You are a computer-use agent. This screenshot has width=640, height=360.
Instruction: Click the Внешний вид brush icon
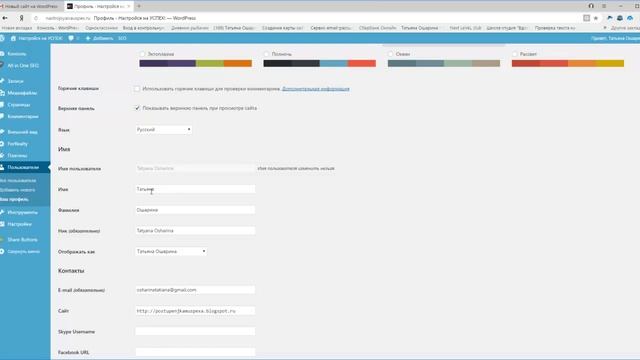2,132
